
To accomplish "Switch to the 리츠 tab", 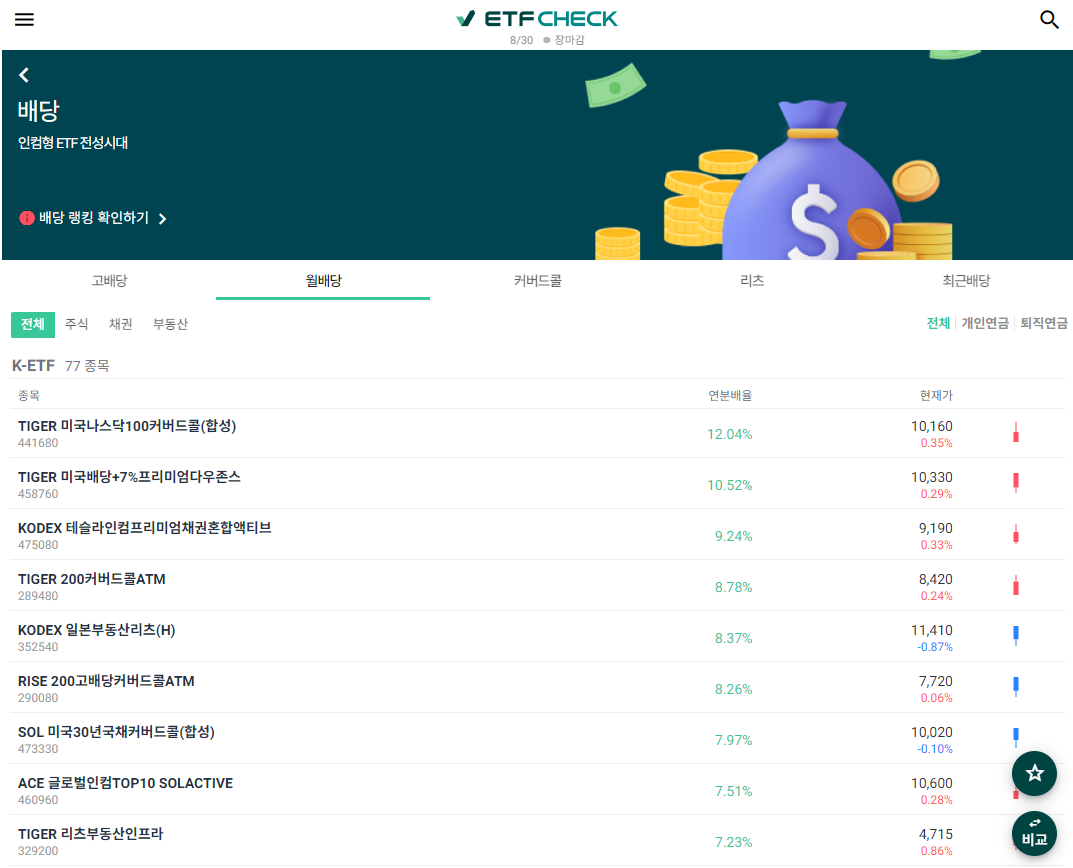I will 751,280.
